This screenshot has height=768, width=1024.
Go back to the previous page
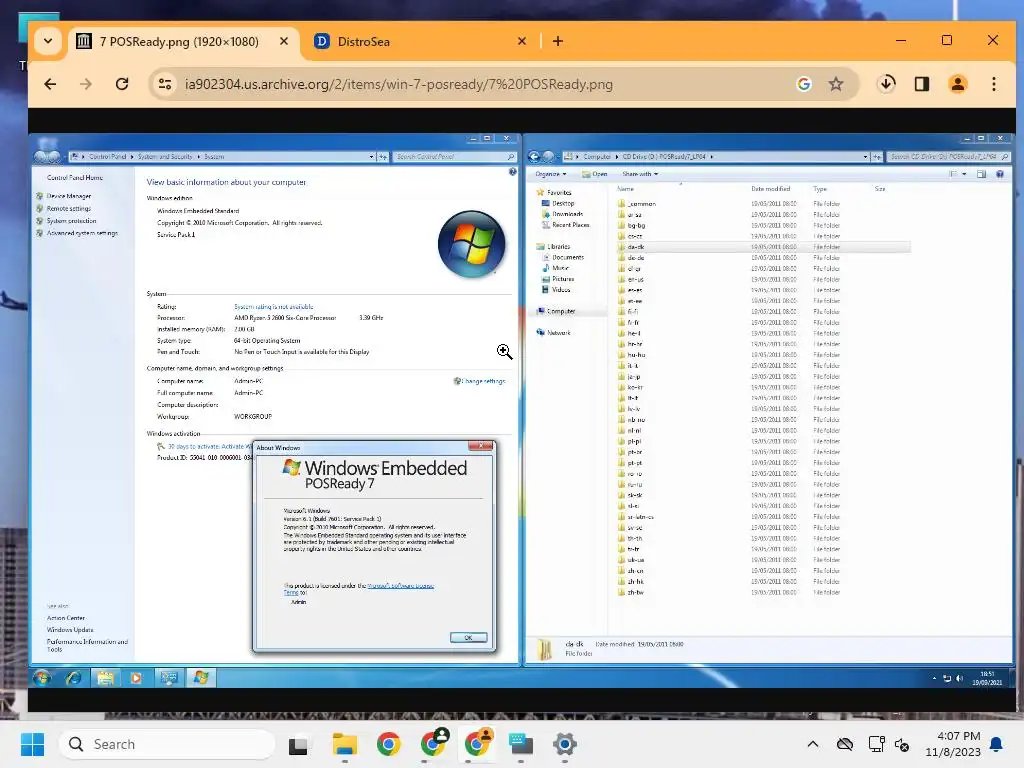(x=50, y=84)
